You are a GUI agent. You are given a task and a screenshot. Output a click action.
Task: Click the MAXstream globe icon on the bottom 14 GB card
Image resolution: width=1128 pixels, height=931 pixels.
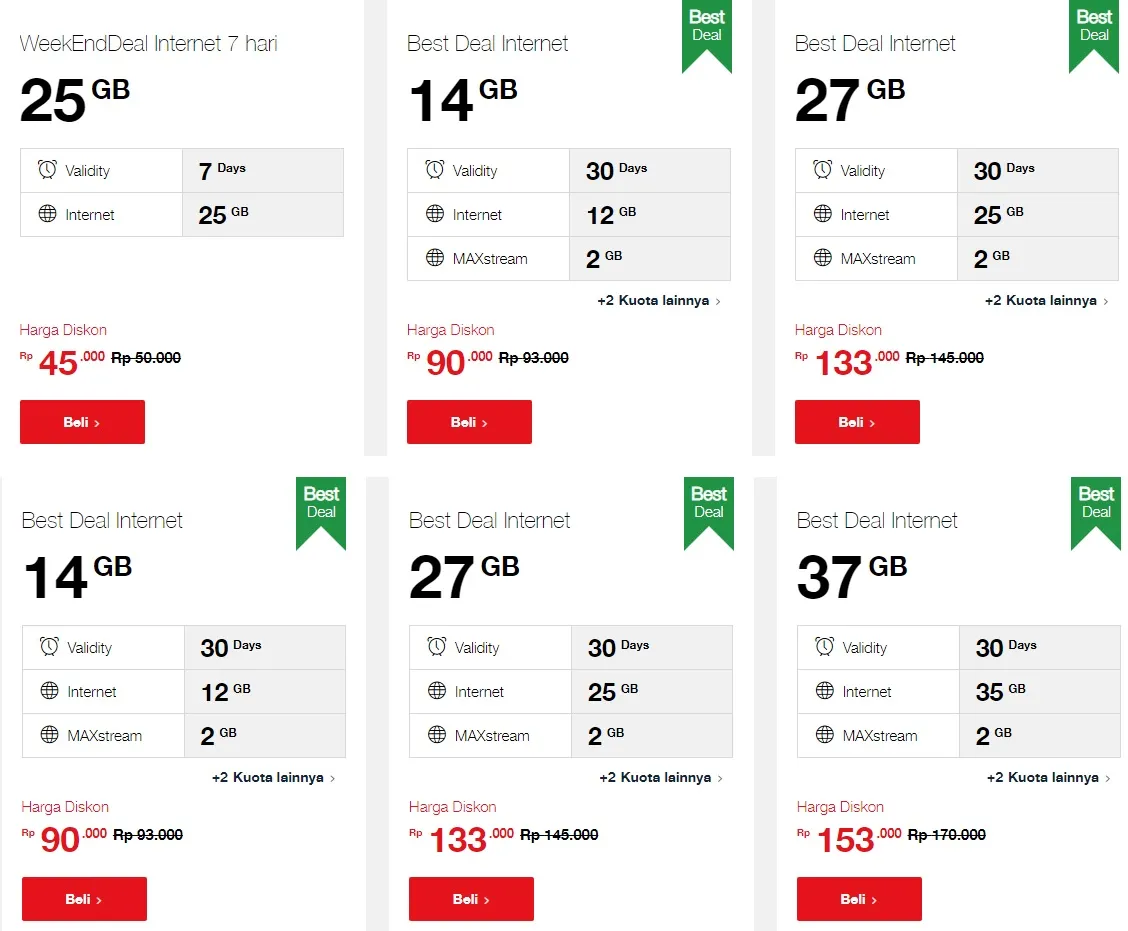[x=47, y=735]
